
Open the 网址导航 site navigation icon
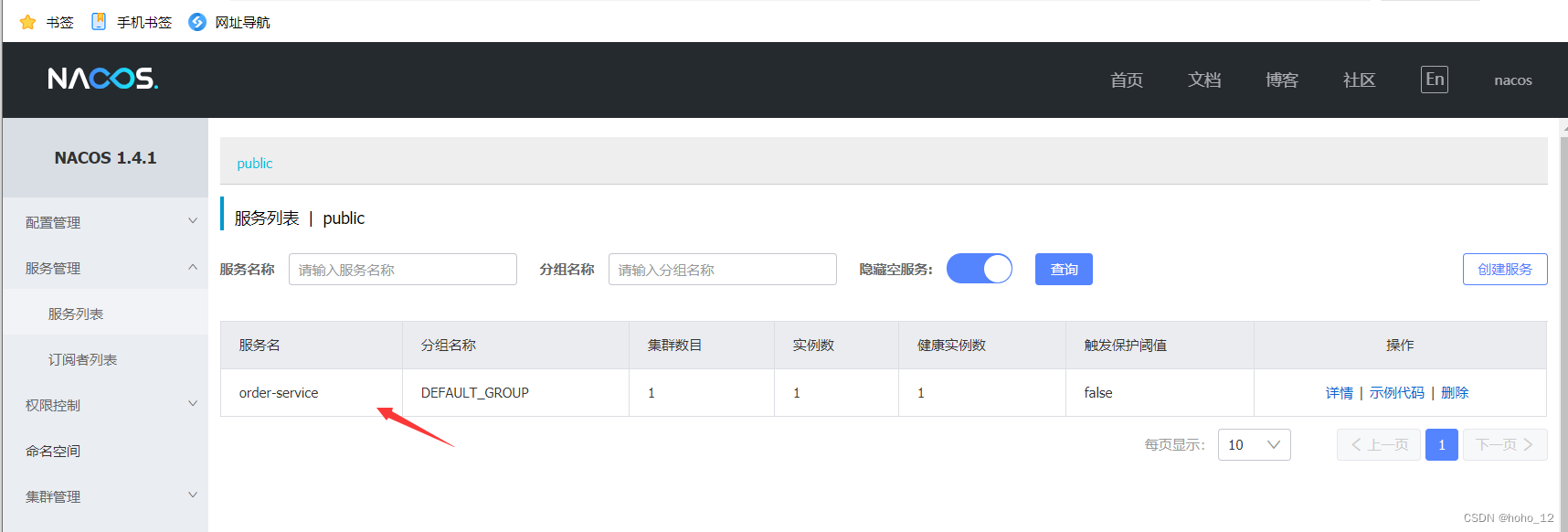click(x=197, y=22)
